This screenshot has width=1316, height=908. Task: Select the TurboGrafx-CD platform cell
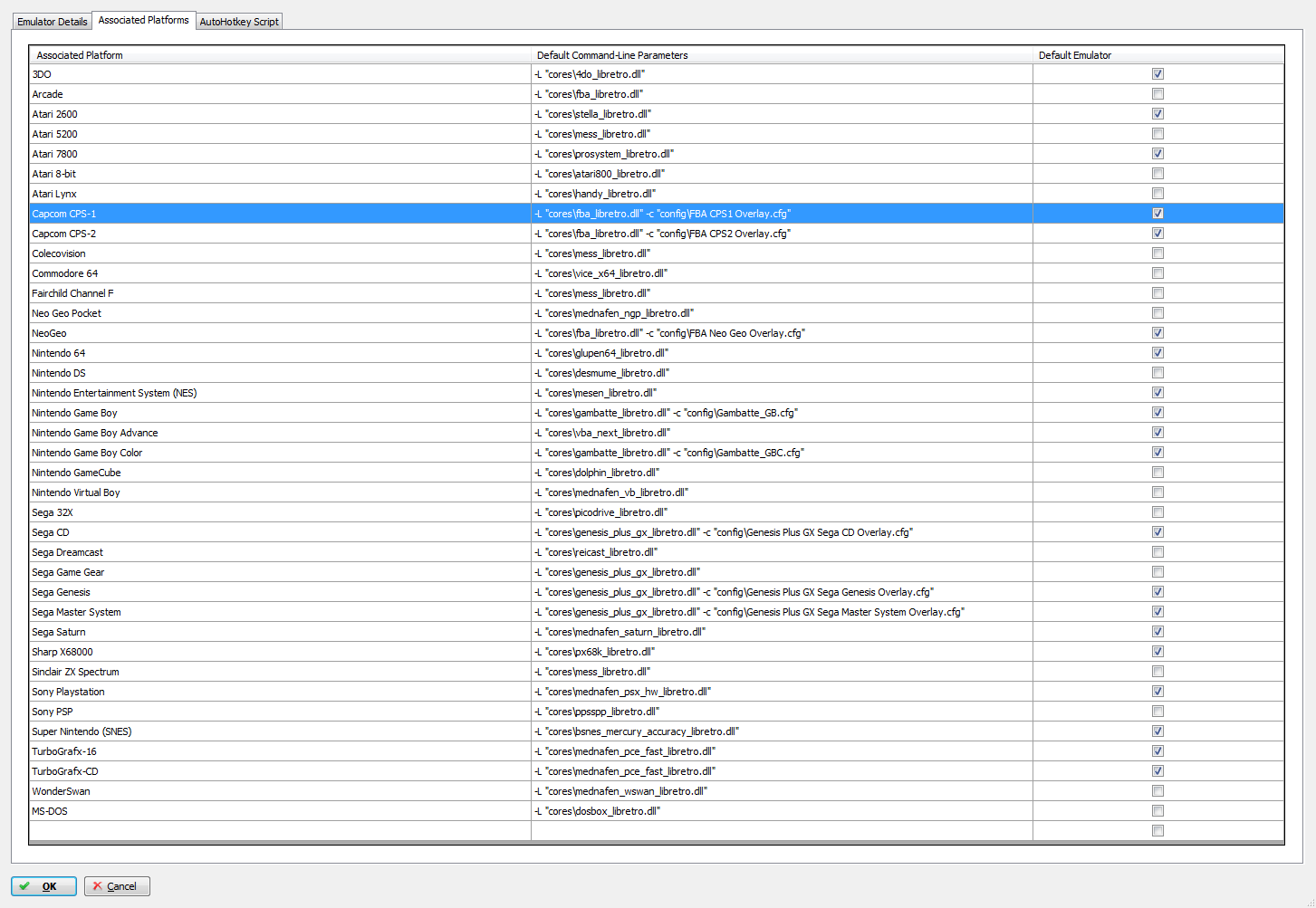tap(280, 771)
